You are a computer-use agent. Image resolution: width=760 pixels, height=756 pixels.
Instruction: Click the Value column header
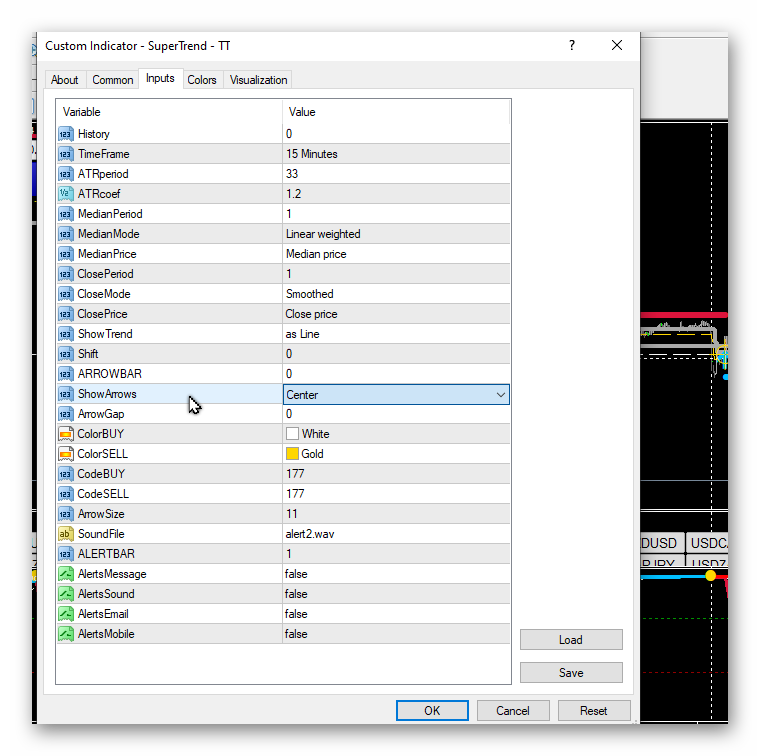click(x=396, y=112)
